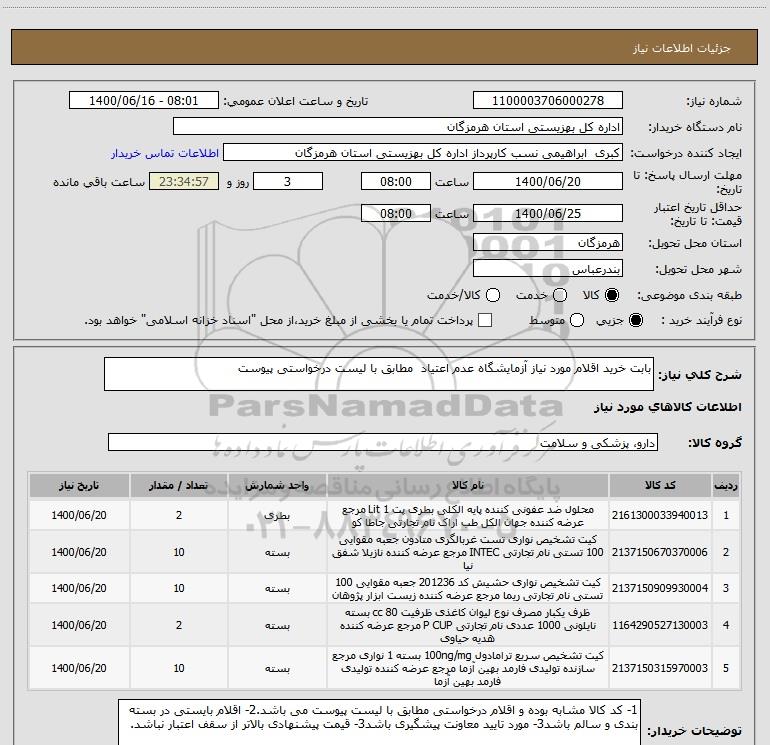Click the quantity 10 in row 2
770x745 pixels.
click(x=179, y=552)
